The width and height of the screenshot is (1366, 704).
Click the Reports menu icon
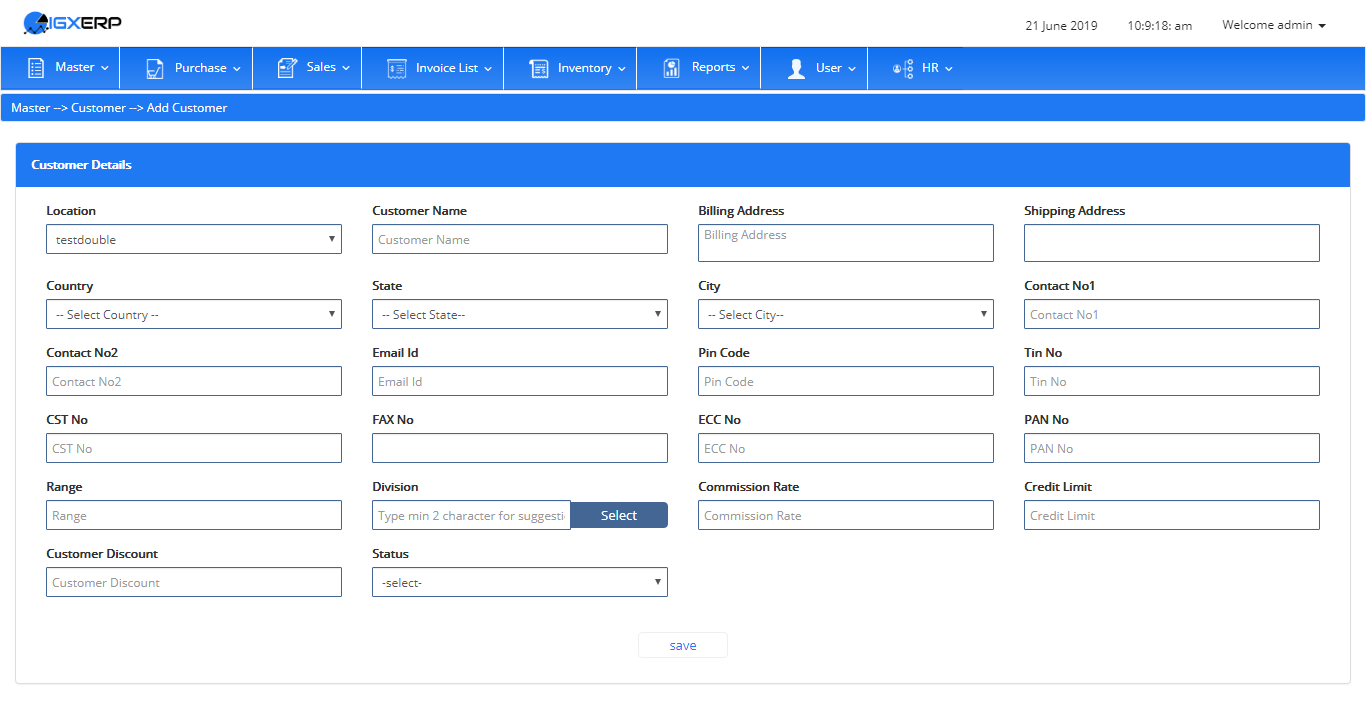672,68
